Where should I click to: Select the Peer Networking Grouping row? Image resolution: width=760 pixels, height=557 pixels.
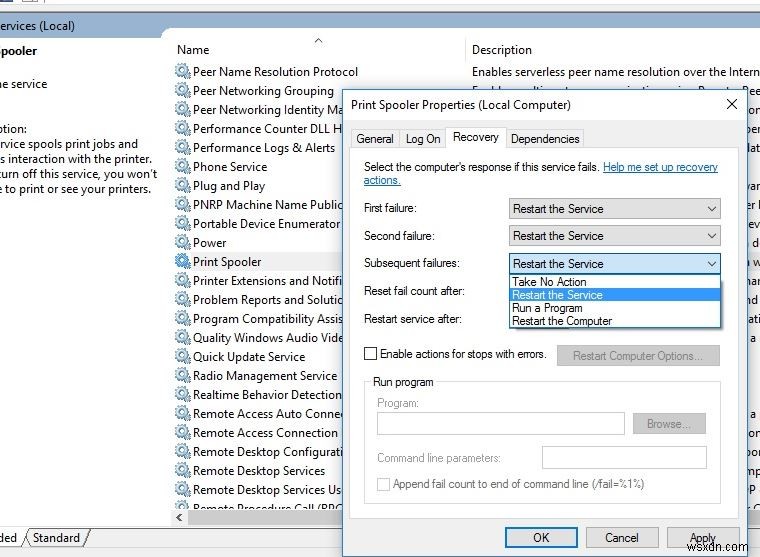click(x=258, y=90)
